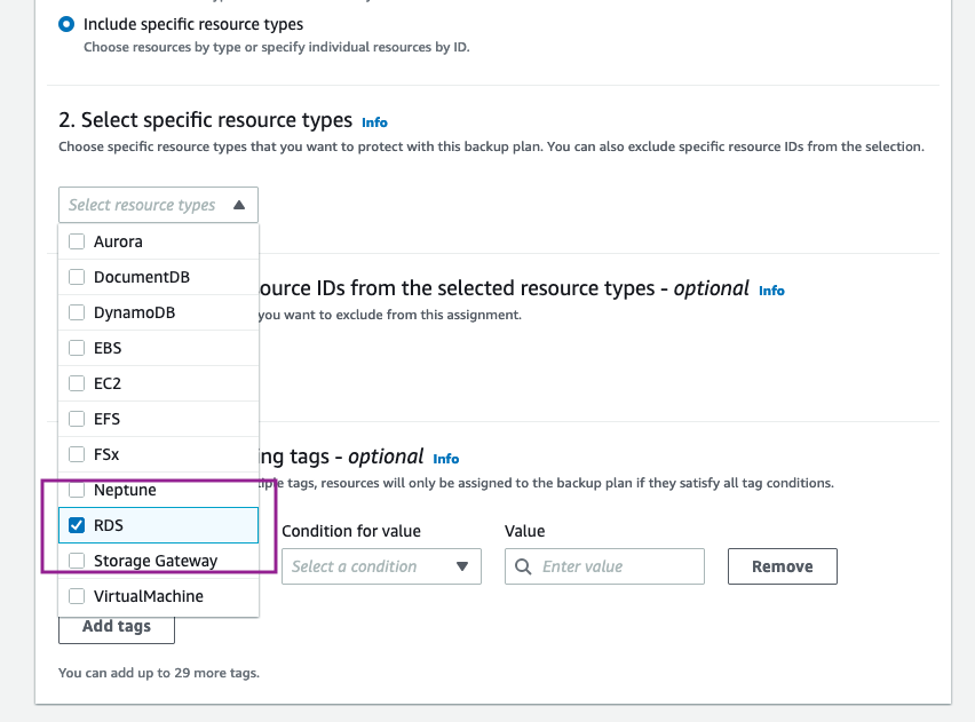
Task: Click the magnifier icon in the Value field
Action: [x=524, y=566]
